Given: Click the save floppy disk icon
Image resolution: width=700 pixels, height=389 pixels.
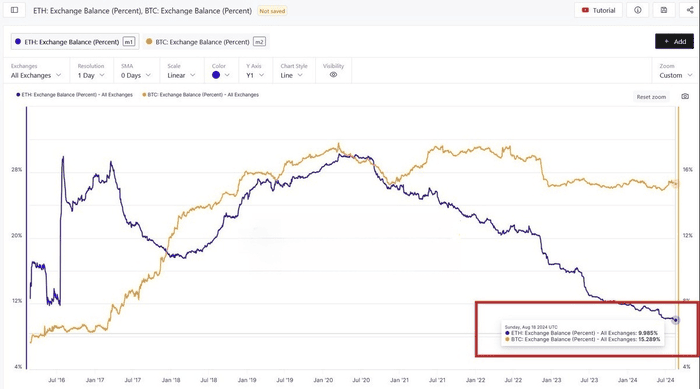Looking at the screenshot, I should point(663,10).
